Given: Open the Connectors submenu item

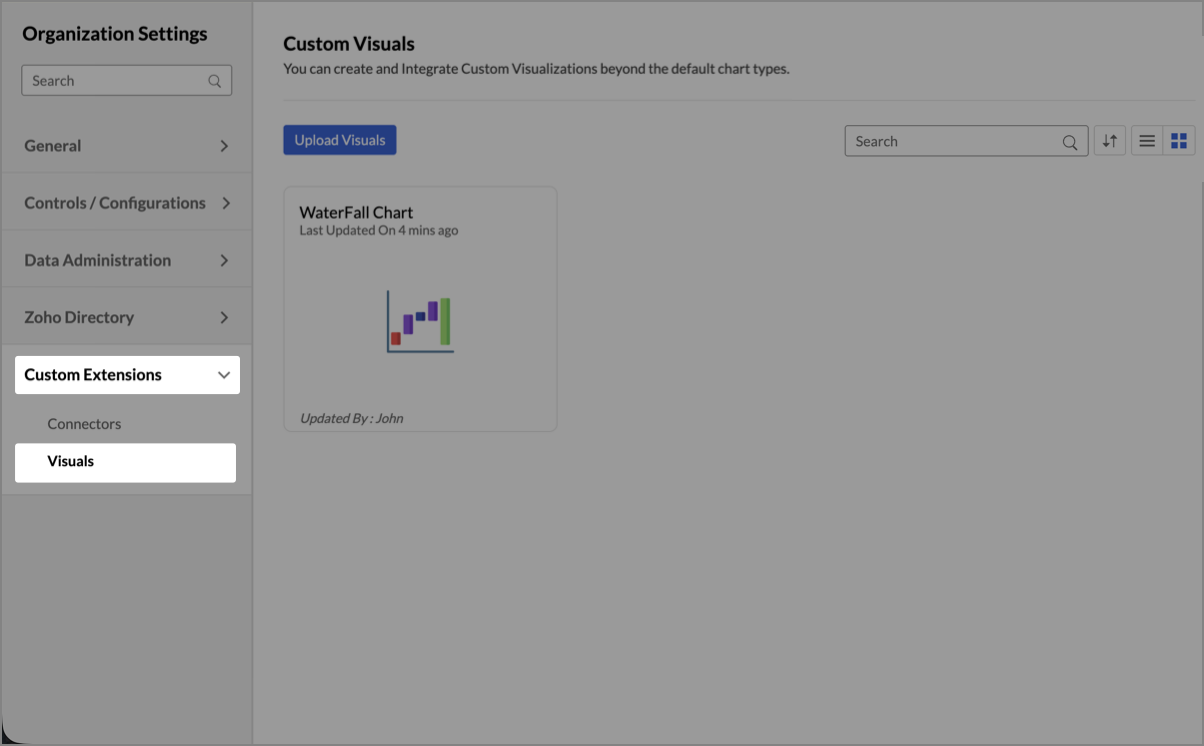Looking at the screenshot, I should 84,424.
